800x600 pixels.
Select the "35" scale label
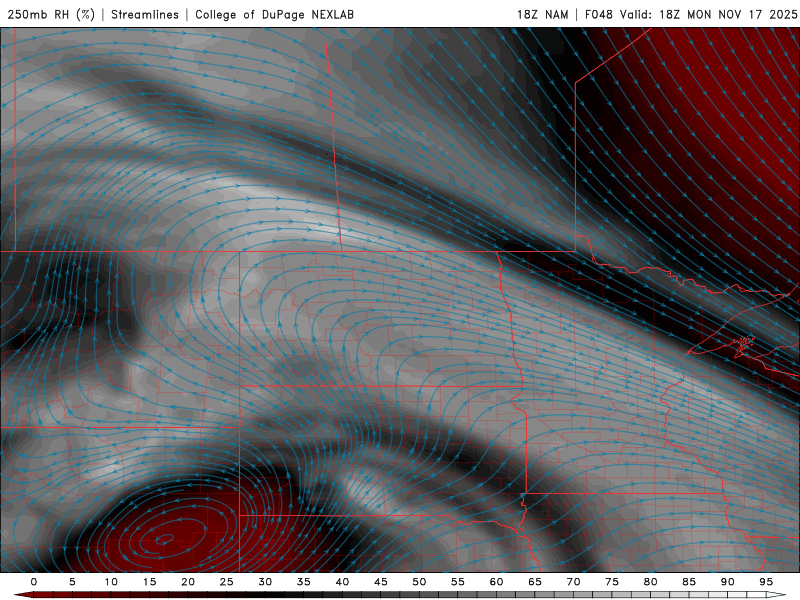coord(304,582)
